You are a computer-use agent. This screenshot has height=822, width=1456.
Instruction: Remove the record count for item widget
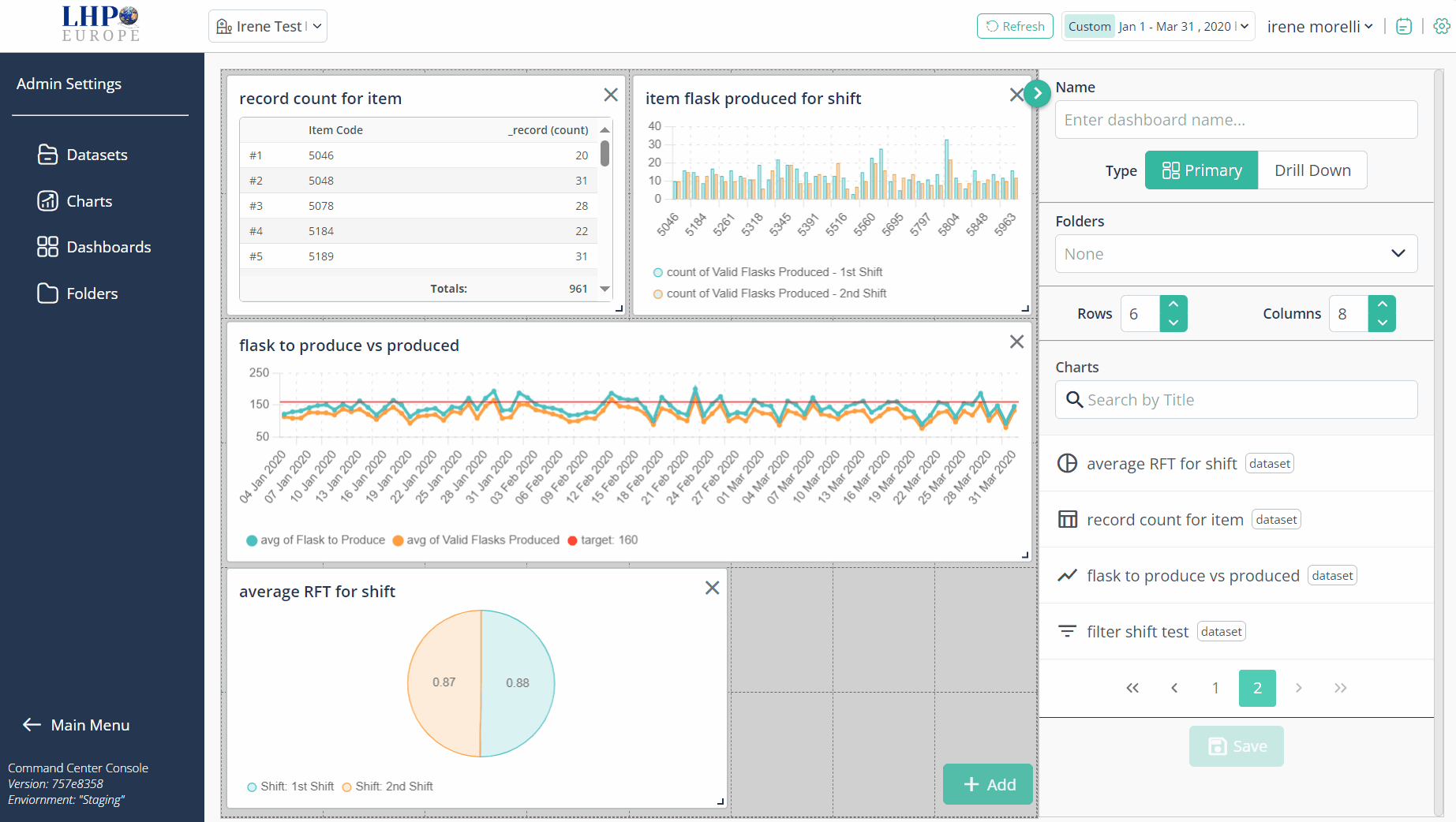[611, 95]
